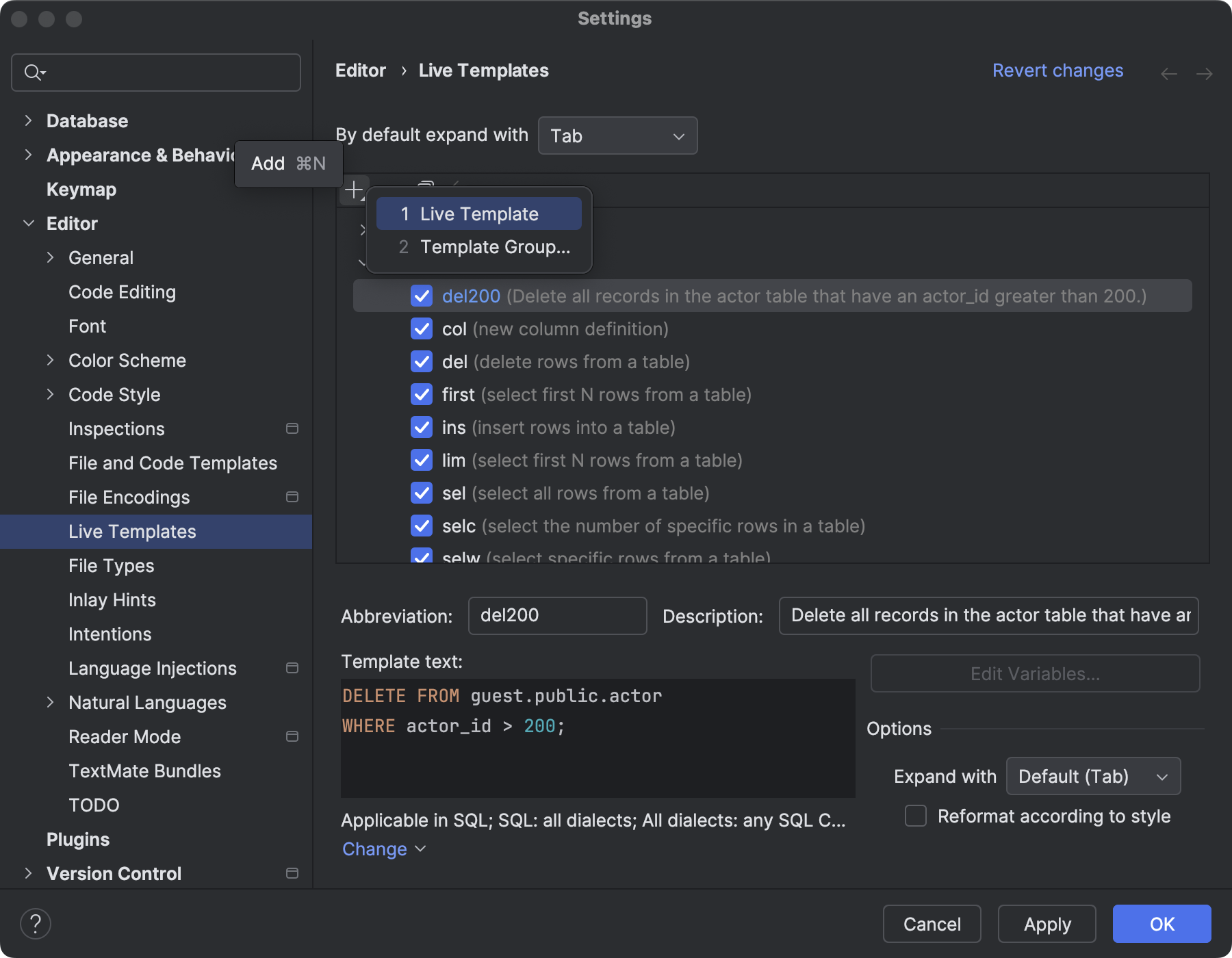This screenshot has height=958, width=1232.
Task: Open the Expand with Default (Tab) dropdown
Action: (x=1093, y=776)
